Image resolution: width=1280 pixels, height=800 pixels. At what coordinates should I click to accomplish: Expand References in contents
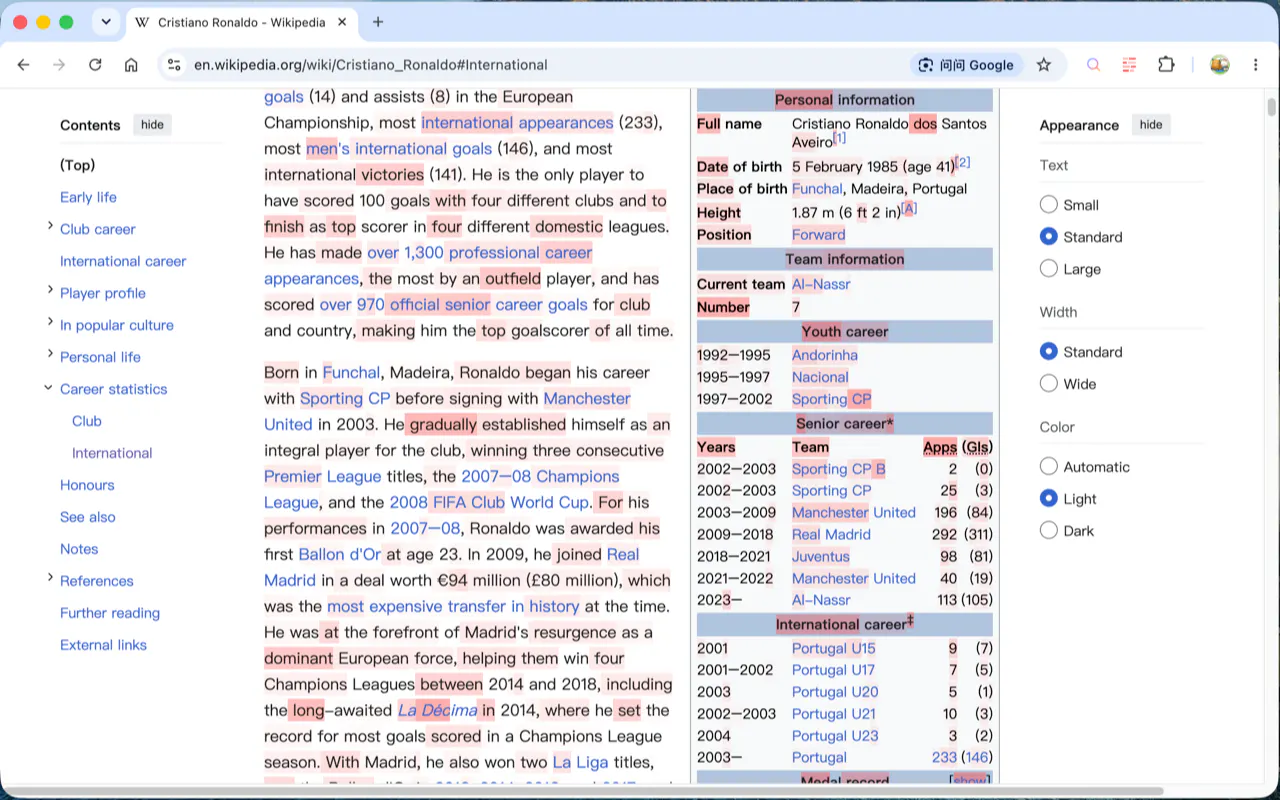50,578
